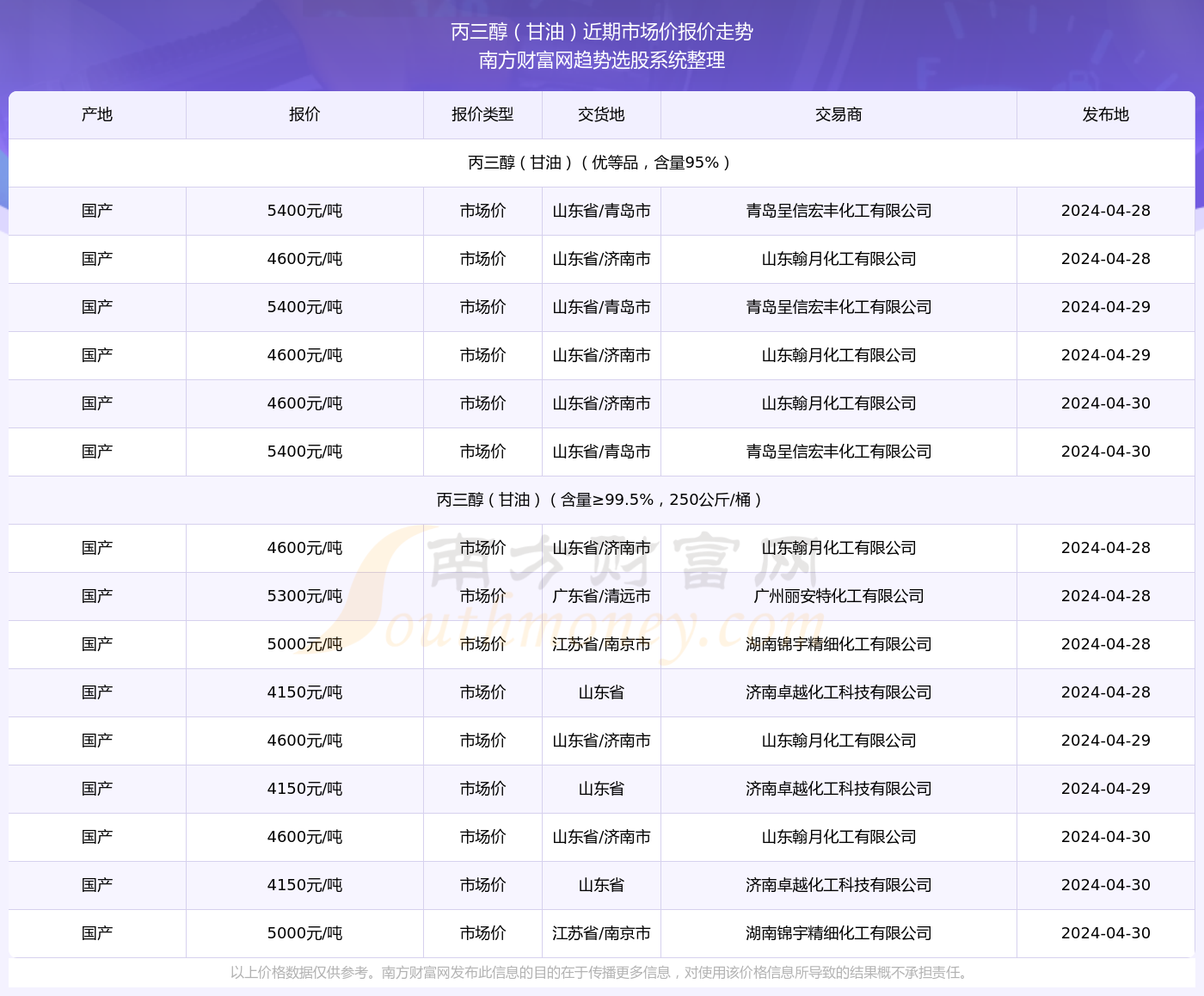1204x996 pixels.
Task: Click 2024-04-28 date in the 5300元/吨 row
Action: point(1106,596)
